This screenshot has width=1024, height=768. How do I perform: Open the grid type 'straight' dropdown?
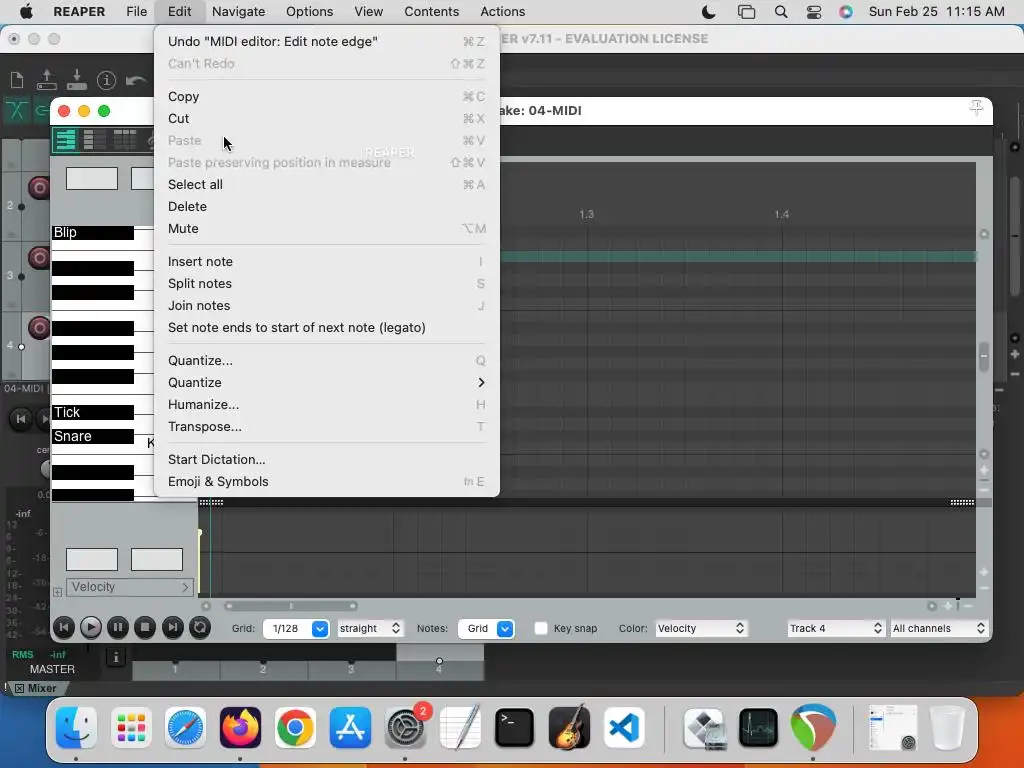[370, 628]
